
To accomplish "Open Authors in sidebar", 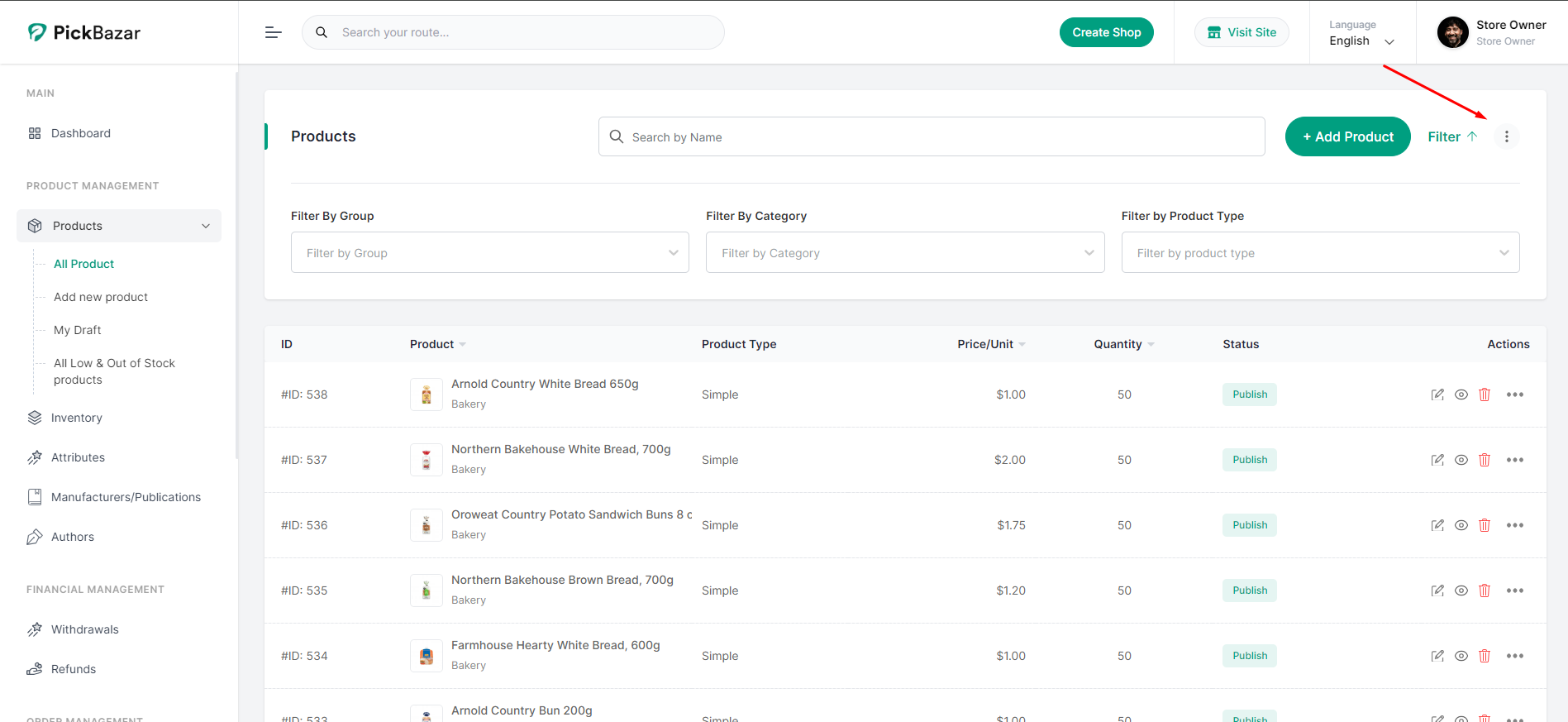I will [x=72, y=537].
